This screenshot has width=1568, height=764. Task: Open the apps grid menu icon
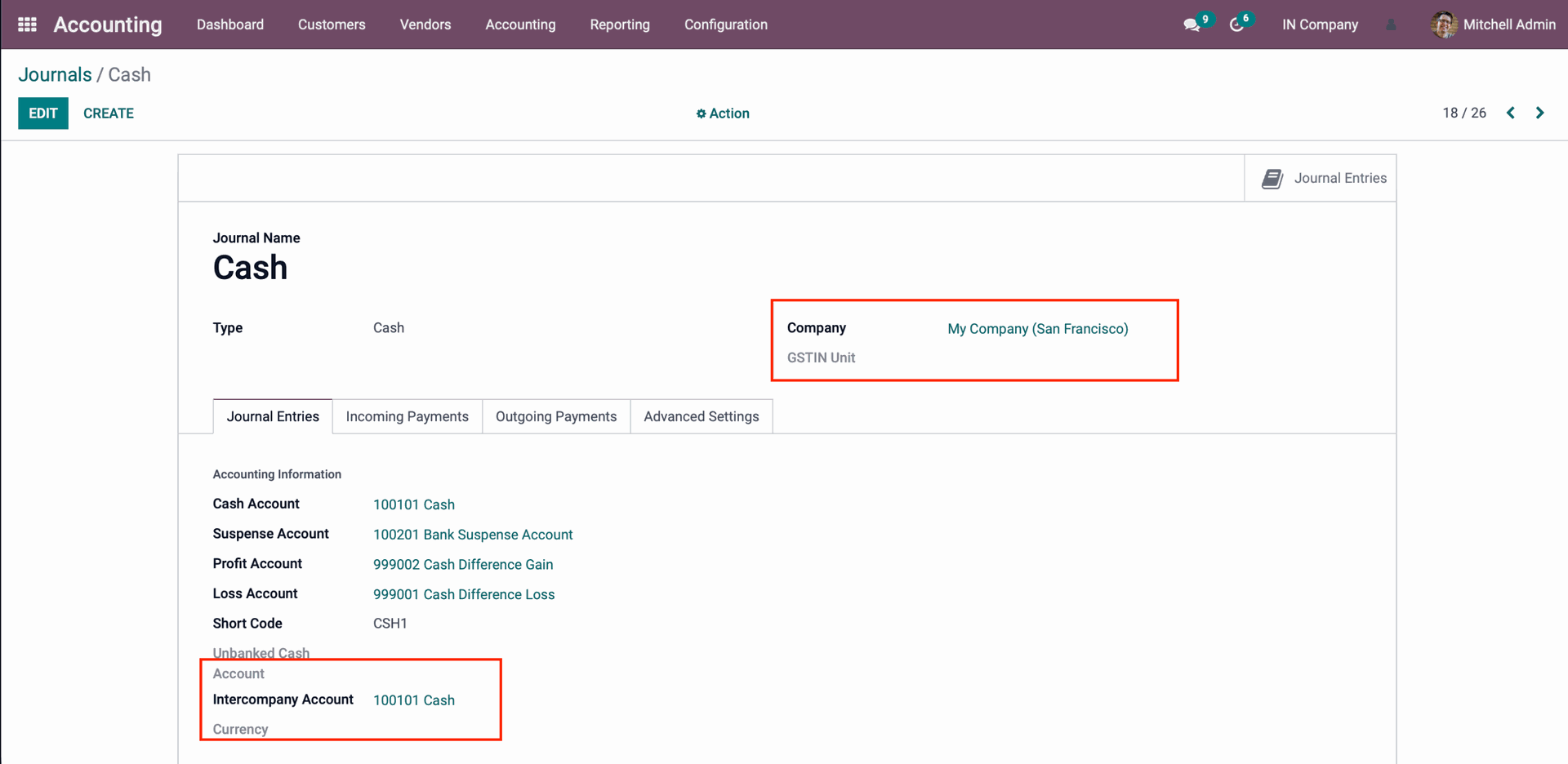point(27,24)
